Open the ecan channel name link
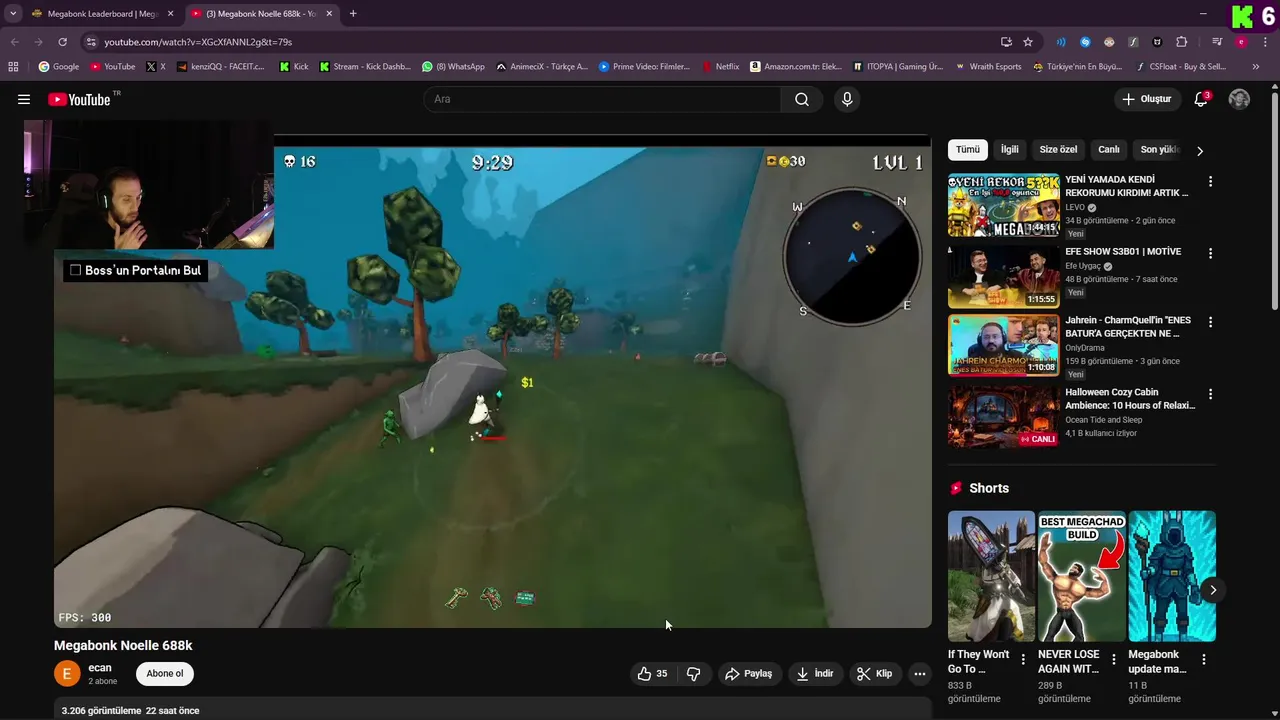Viewport: 1280px width, 720px height. (x=100, y=668)
